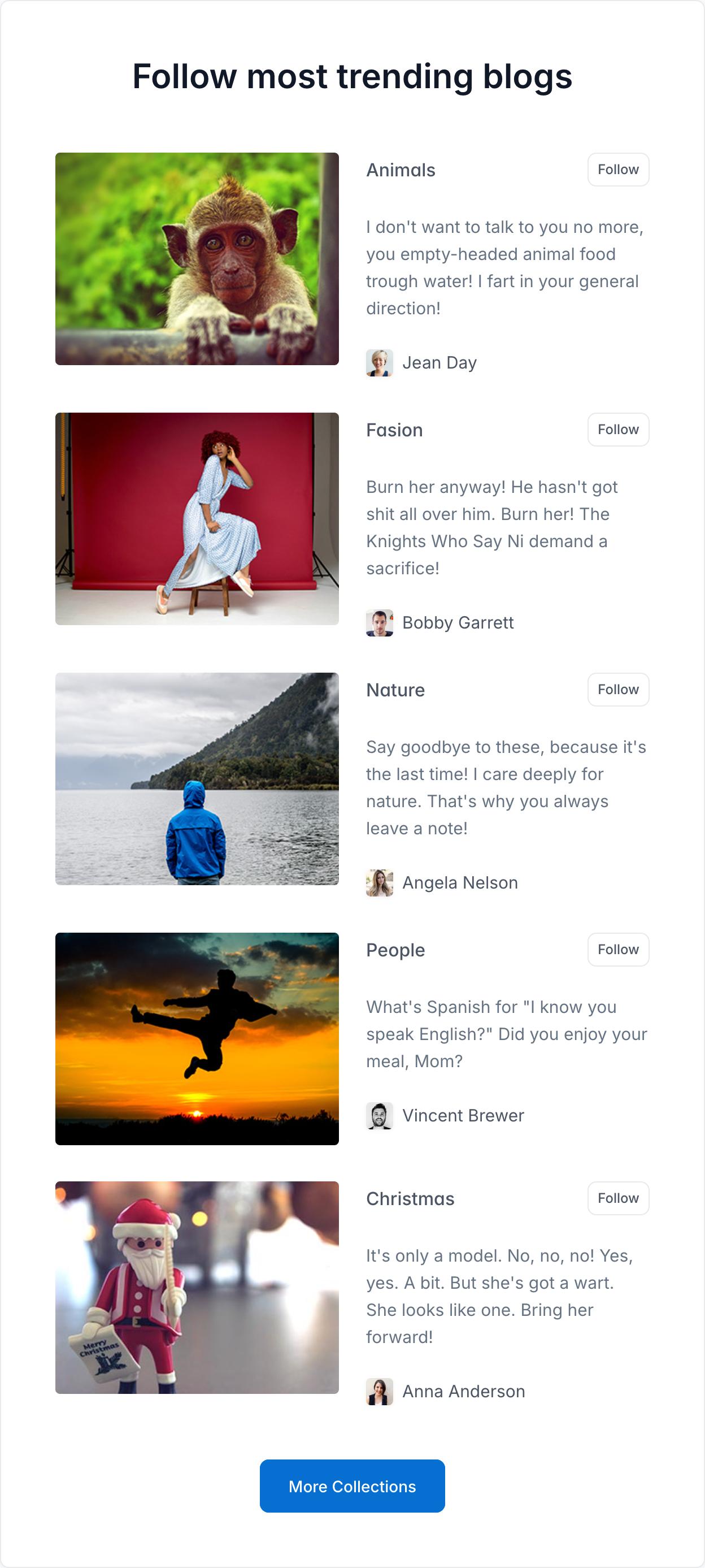
Task: Open More Collections
Action: coord(352,1486)
